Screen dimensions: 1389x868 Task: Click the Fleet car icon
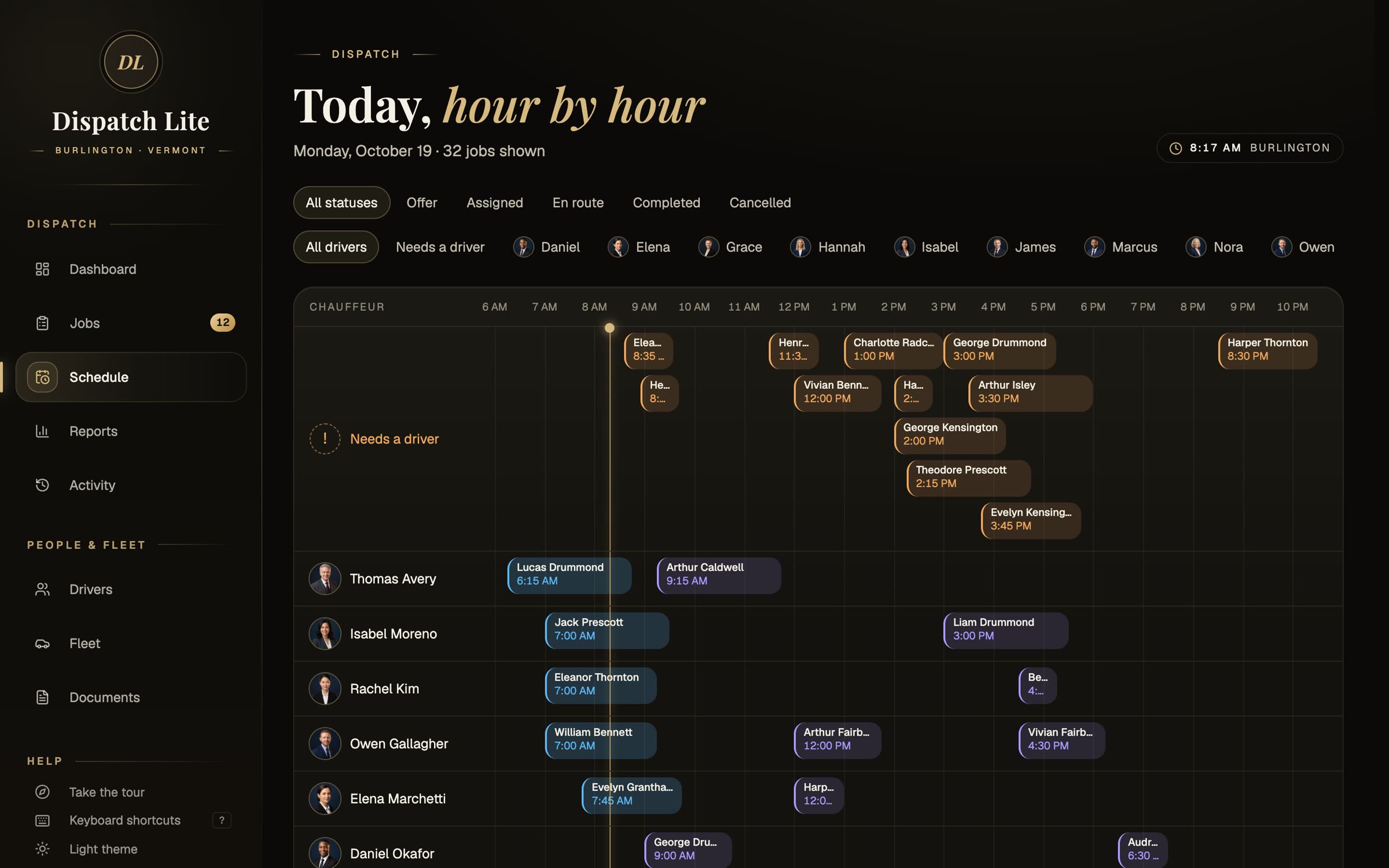pos(42,643)
